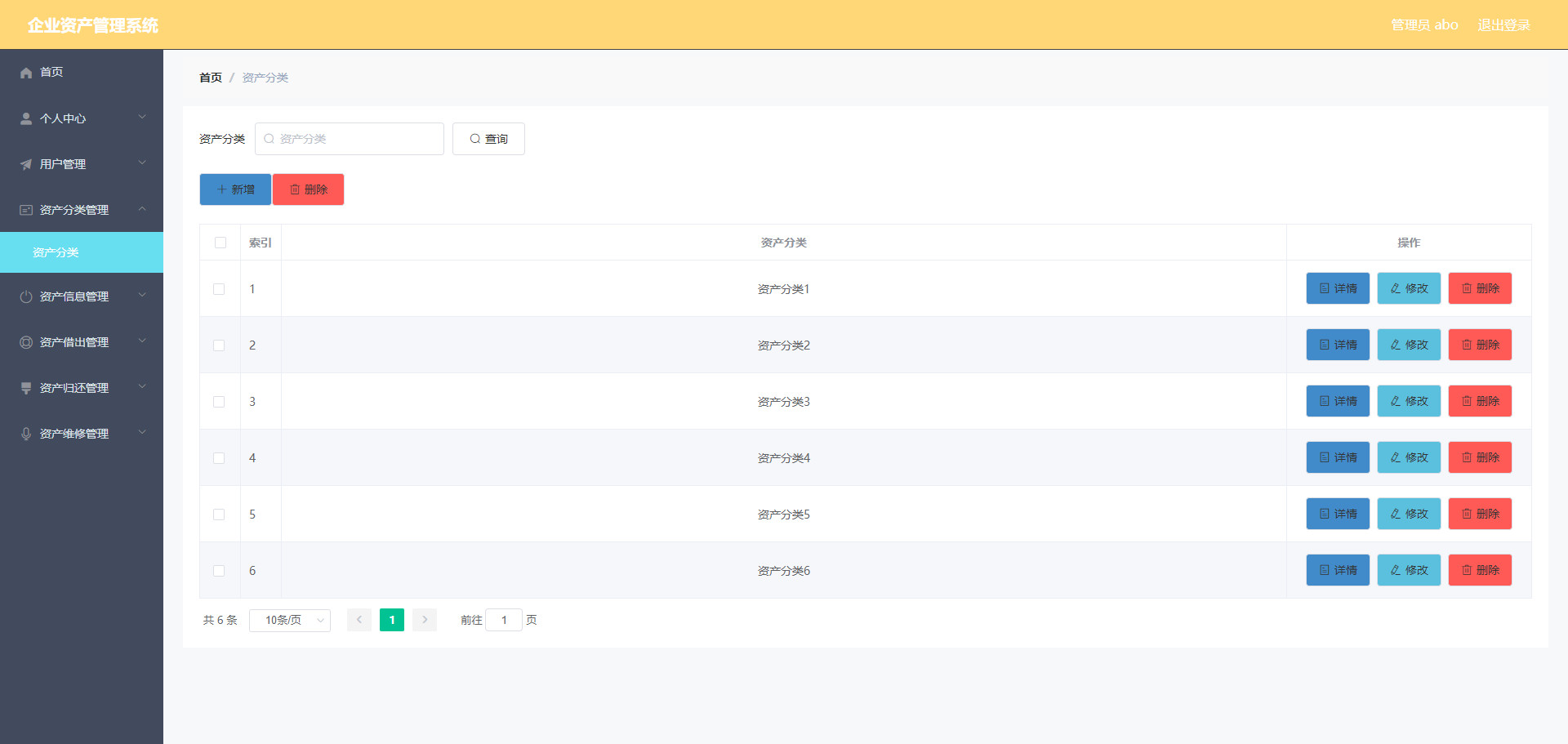The image size is (1568, 744).
Task: Toggle the select-all checkbox in table header
Action: [x=220, y=243]
